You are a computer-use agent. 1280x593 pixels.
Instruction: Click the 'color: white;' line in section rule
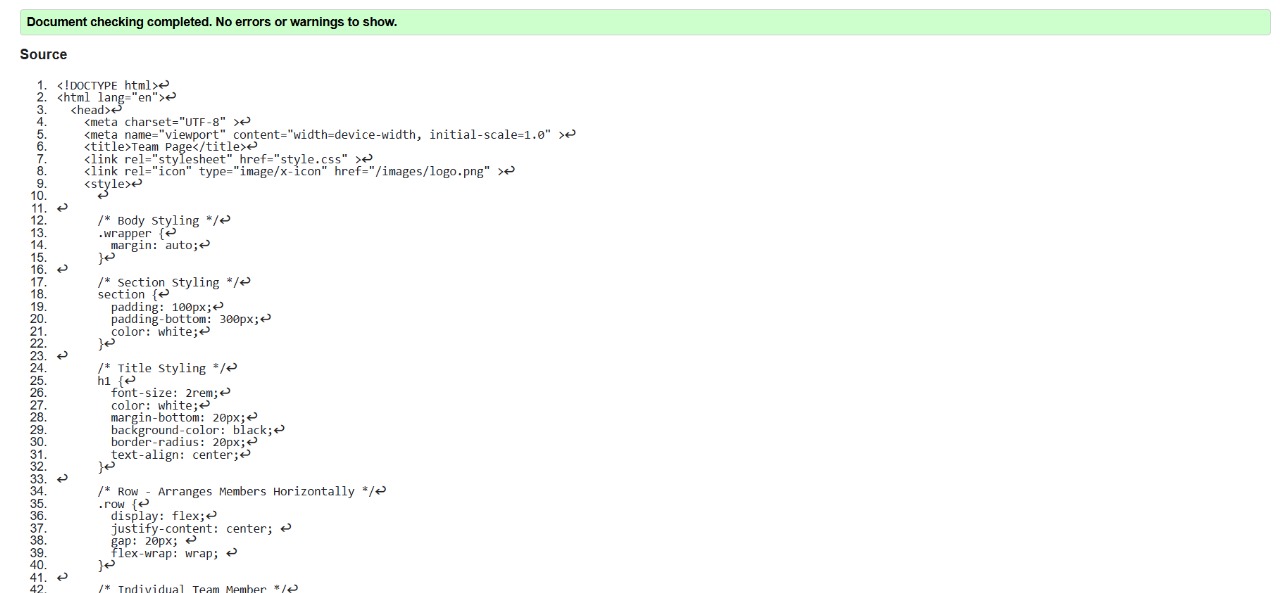coord(154,331)
